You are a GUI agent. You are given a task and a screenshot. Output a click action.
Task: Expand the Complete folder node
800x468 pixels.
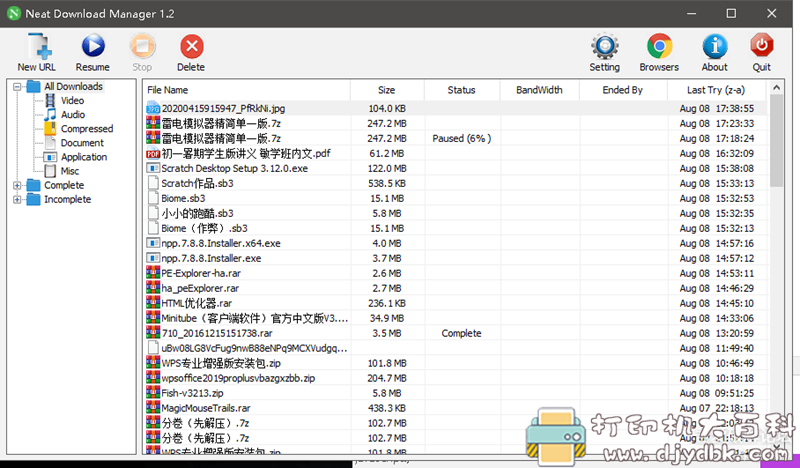pos(17,185)
